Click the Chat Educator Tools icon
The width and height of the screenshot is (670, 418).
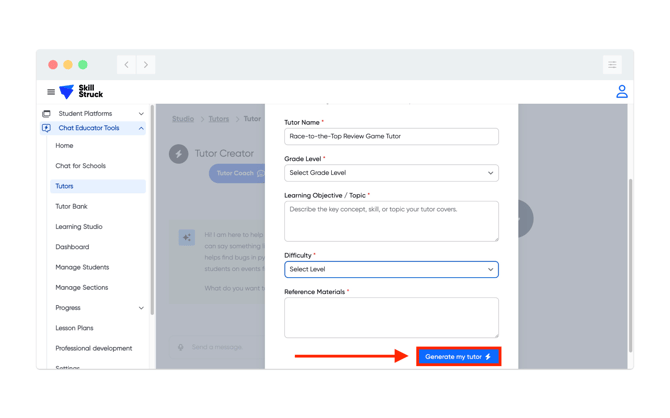(x=46, y=128)
